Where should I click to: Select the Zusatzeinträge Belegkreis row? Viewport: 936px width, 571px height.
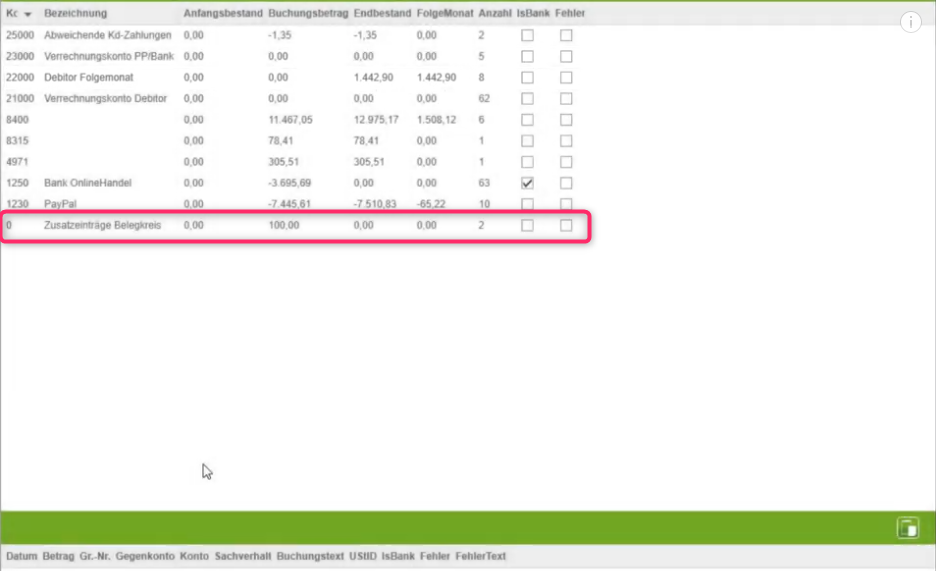click(x=102, y=226)
